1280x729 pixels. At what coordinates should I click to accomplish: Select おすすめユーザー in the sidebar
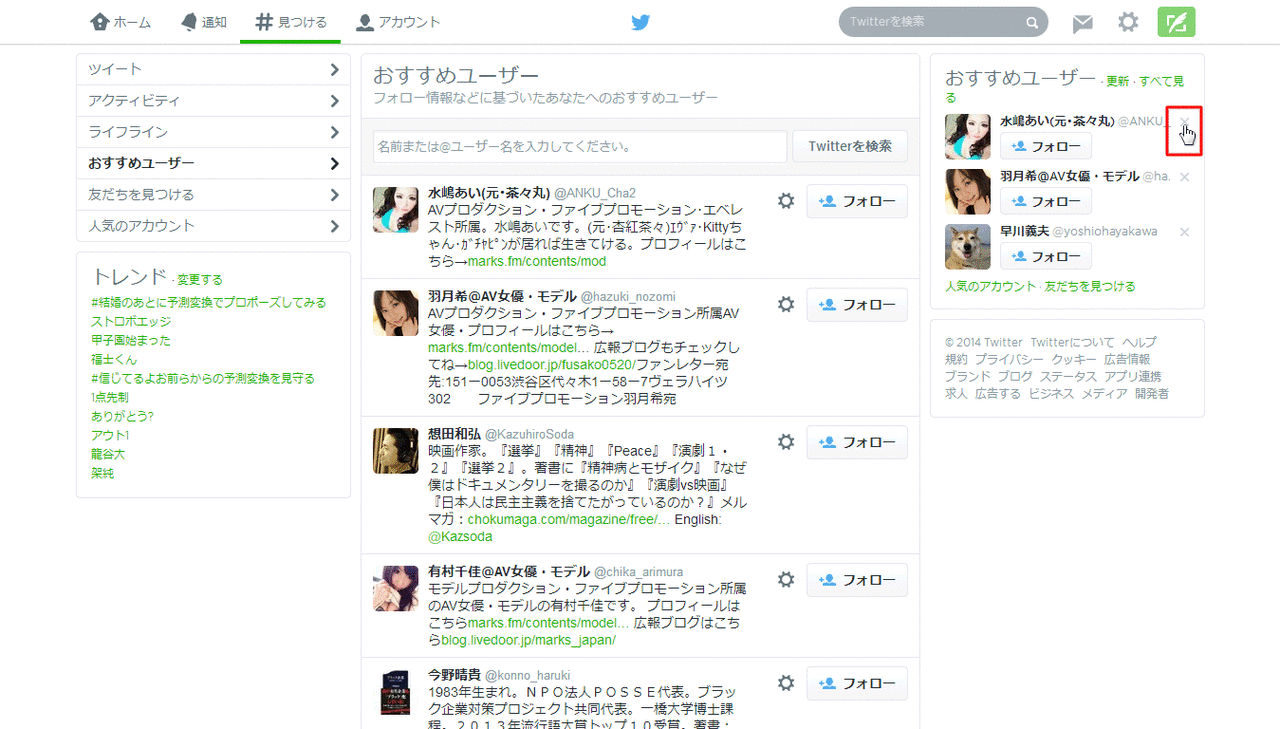[x=213, y=163]
